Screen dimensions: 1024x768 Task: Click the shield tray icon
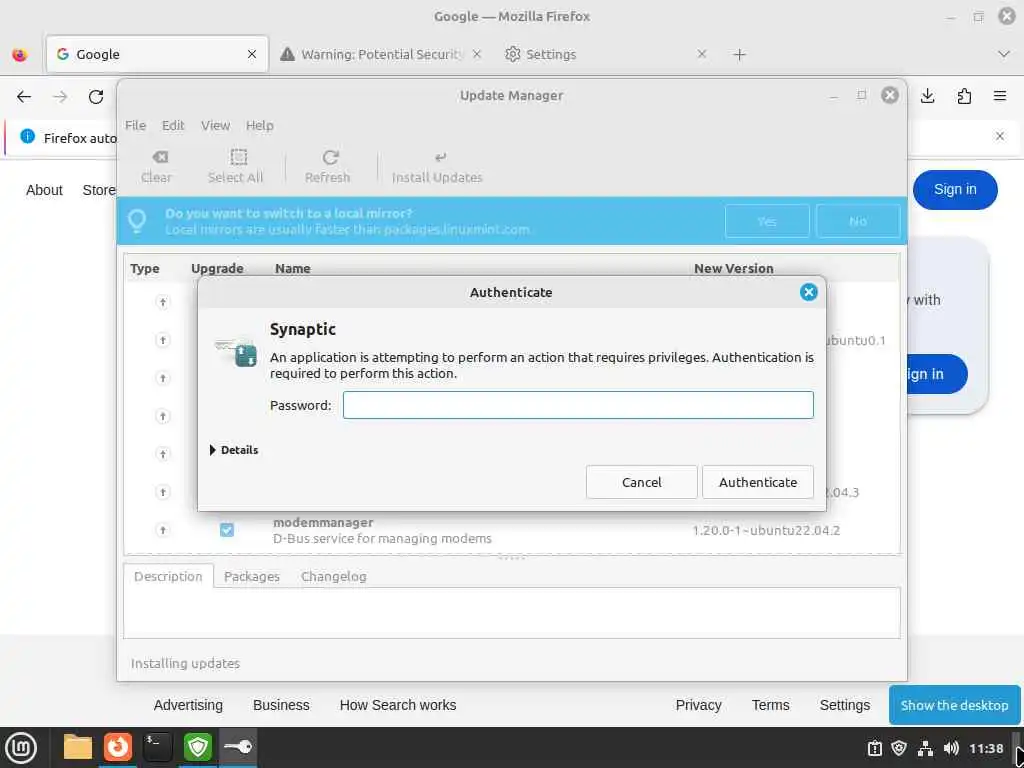coord(899,748)
